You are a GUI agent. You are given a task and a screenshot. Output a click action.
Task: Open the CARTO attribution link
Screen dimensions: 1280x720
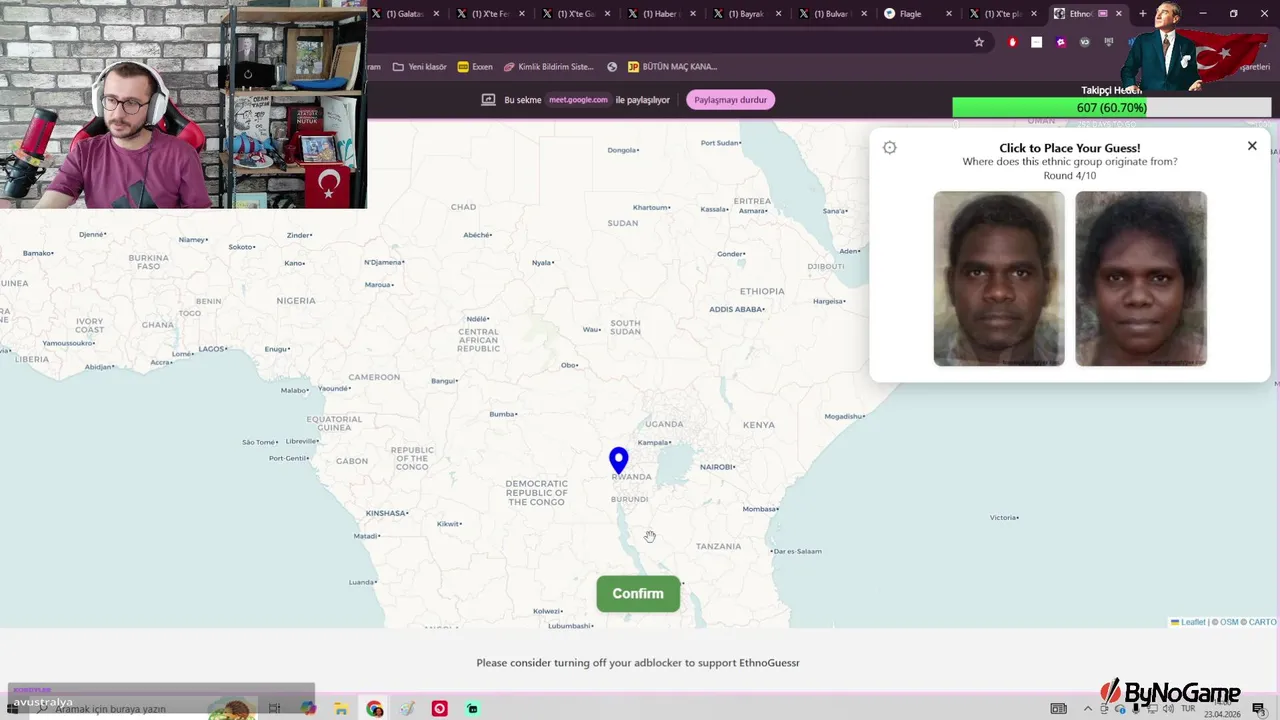coord(1262,622)
